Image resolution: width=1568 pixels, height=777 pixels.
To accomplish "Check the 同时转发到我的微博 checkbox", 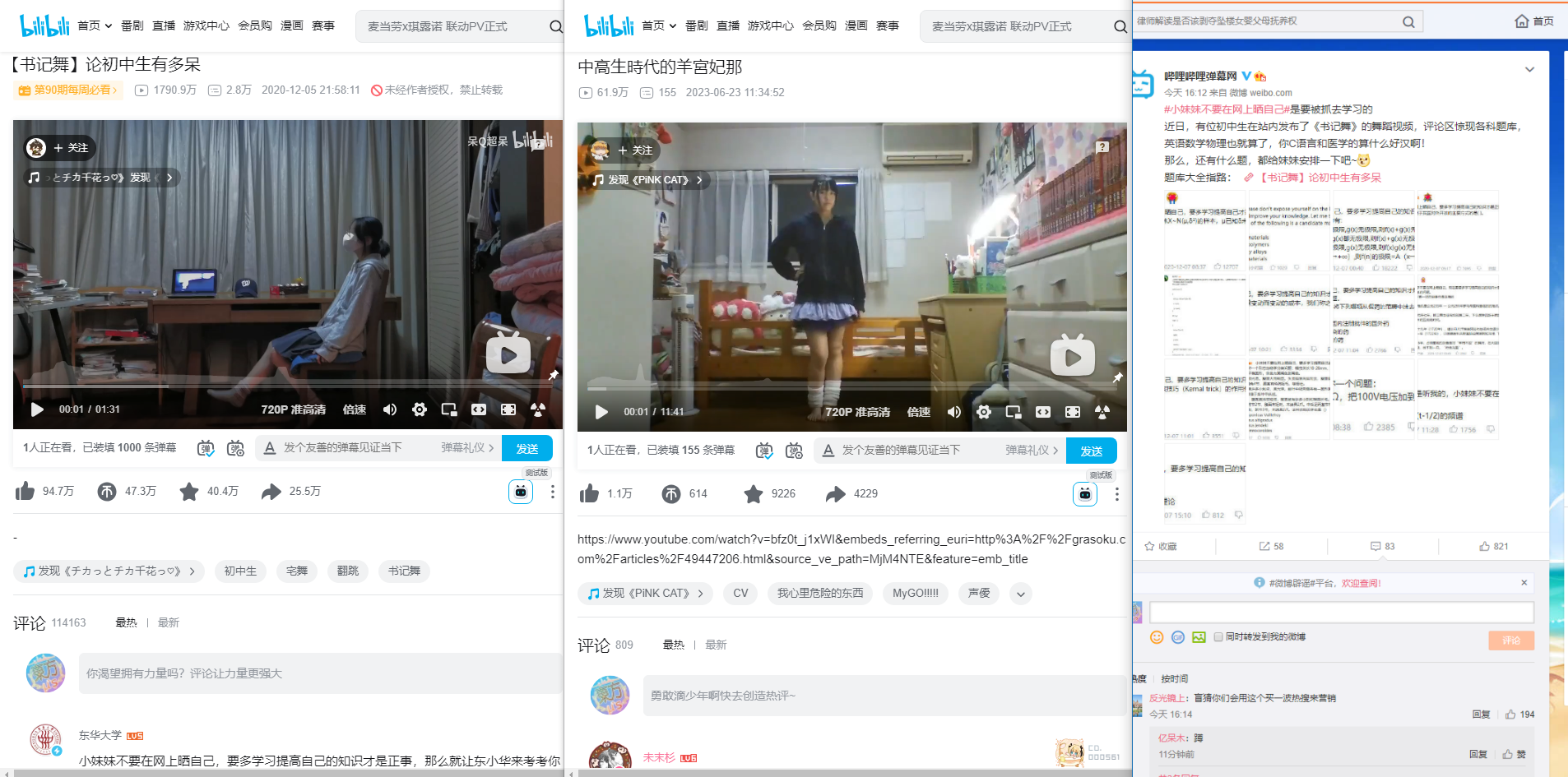I will click(1218, 637).
